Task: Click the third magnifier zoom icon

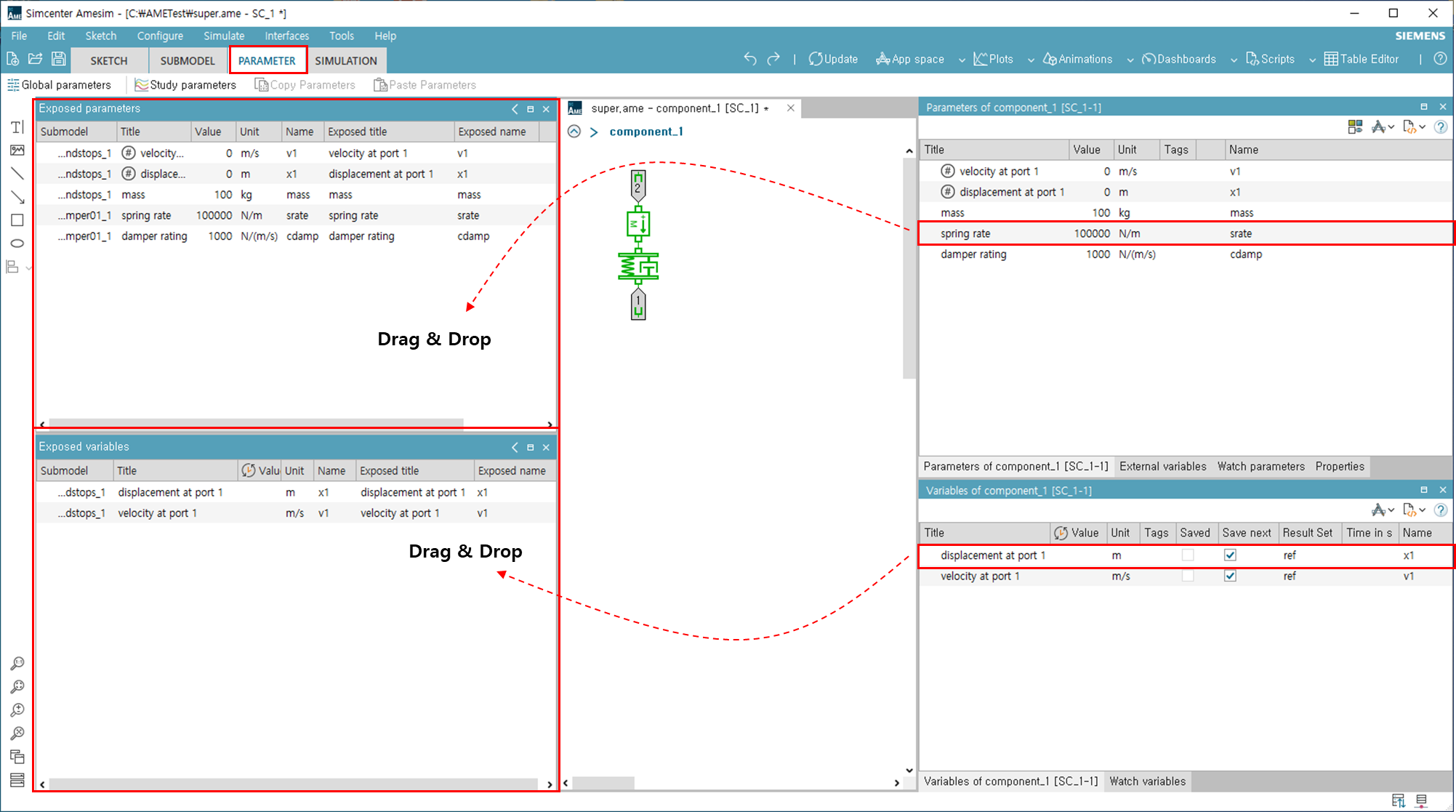Action: click(x=17, y=710)
